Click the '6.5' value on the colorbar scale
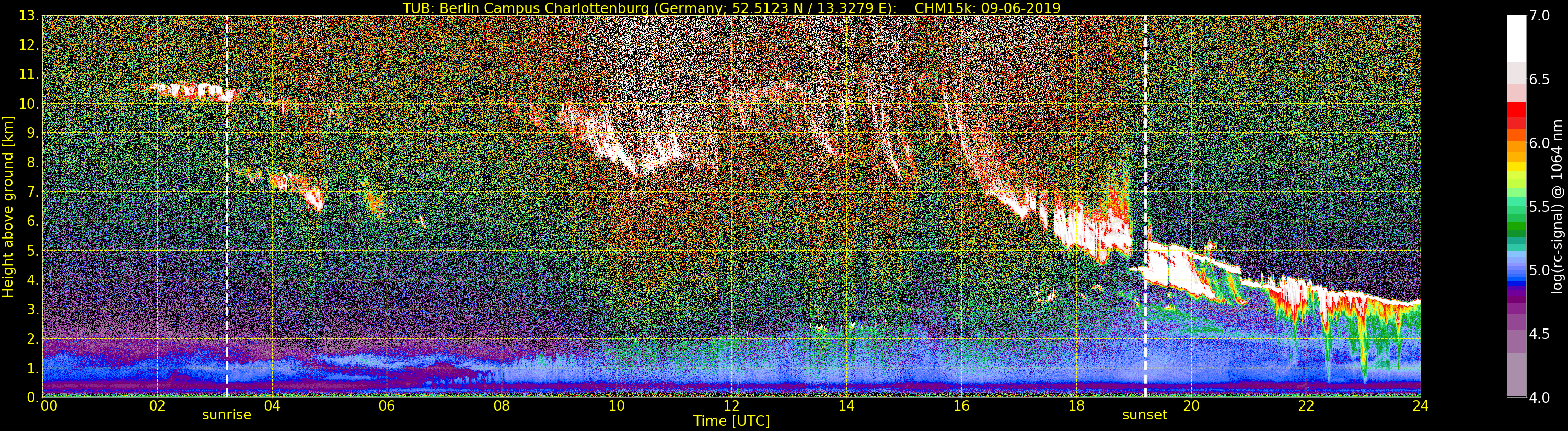Screen dimensions: 1568x431 click(1540, 80)
